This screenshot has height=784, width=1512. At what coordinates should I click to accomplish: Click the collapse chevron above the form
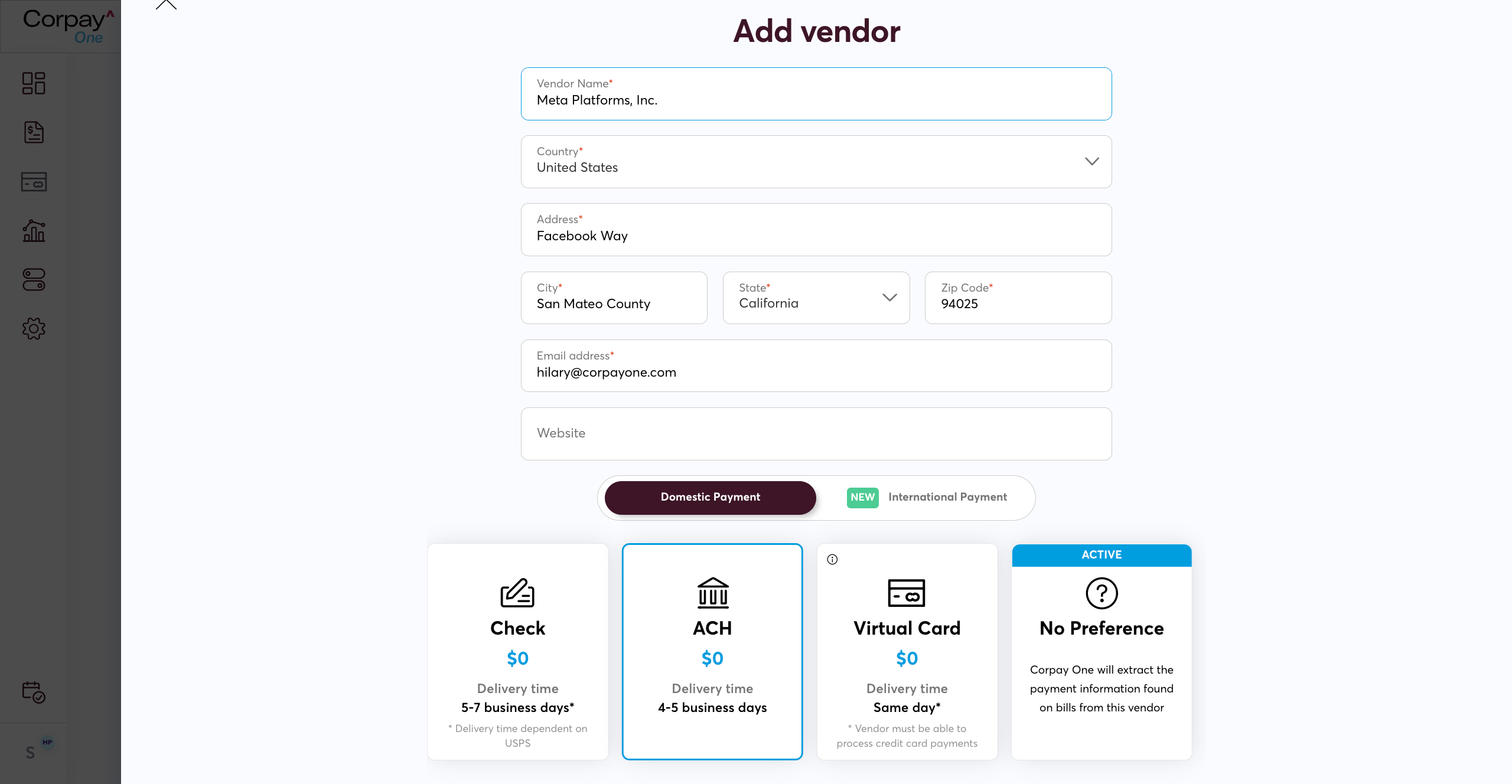tap(166, 5)
